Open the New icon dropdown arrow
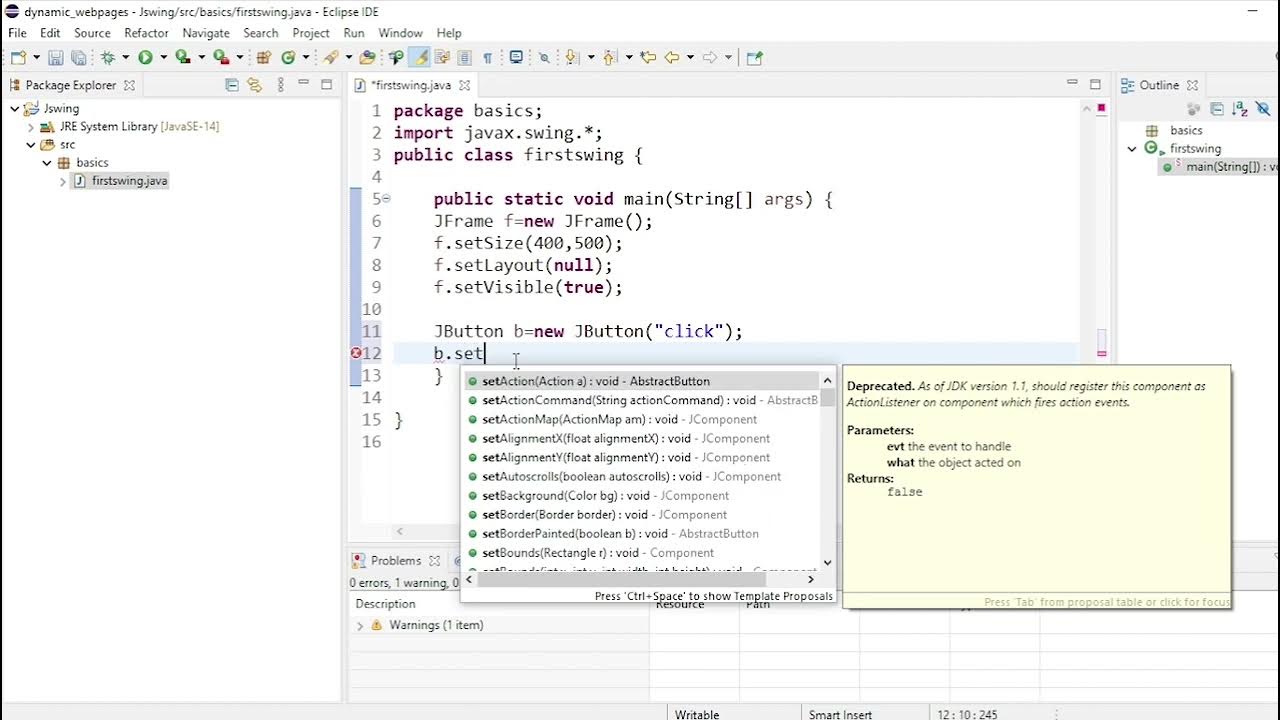This screenshot has height=720, width=1280. (37, 58)
